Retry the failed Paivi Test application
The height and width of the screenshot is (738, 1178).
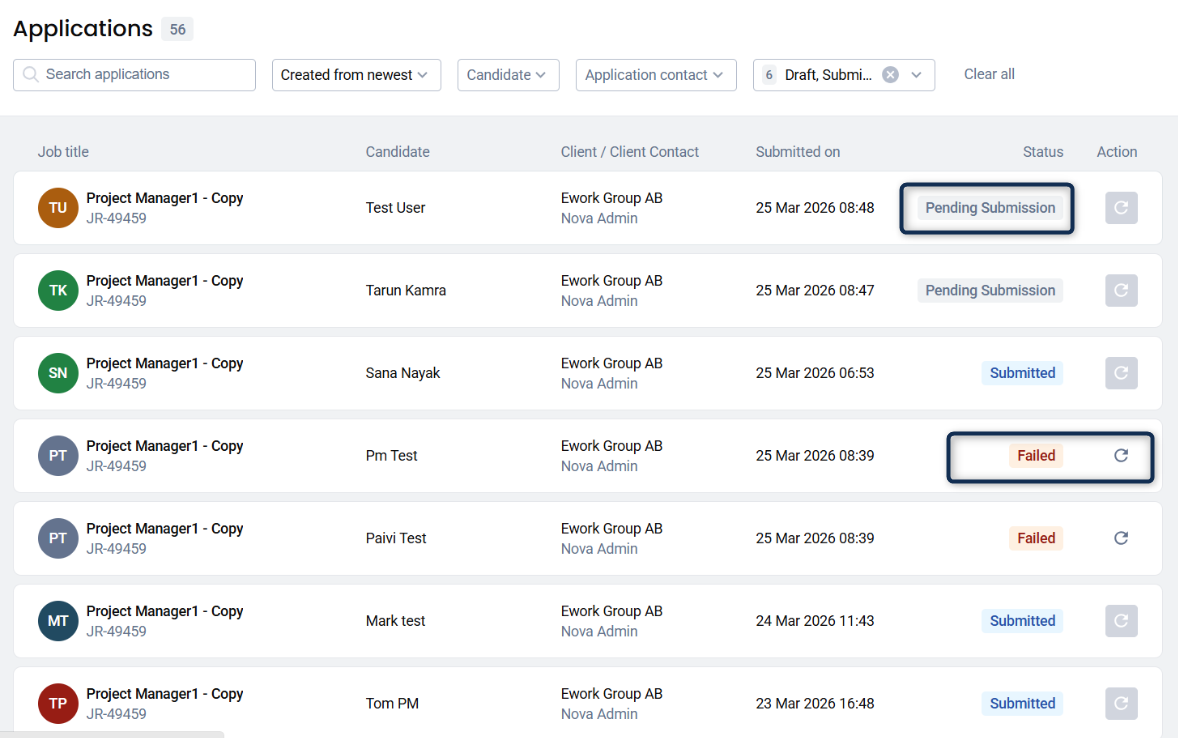pos(1121,538)
